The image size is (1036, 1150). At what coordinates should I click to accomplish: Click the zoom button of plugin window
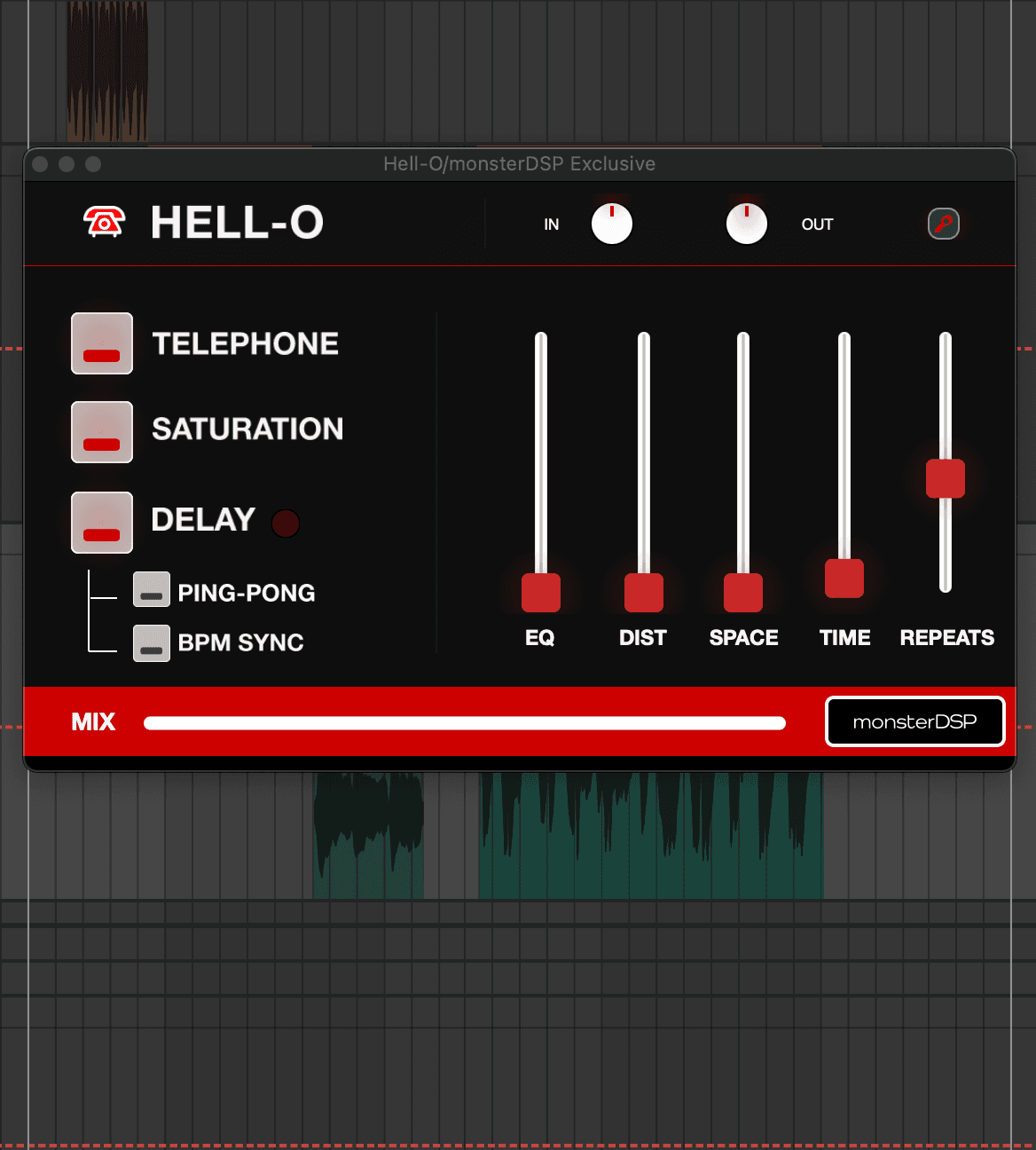[x=93, y=164]
